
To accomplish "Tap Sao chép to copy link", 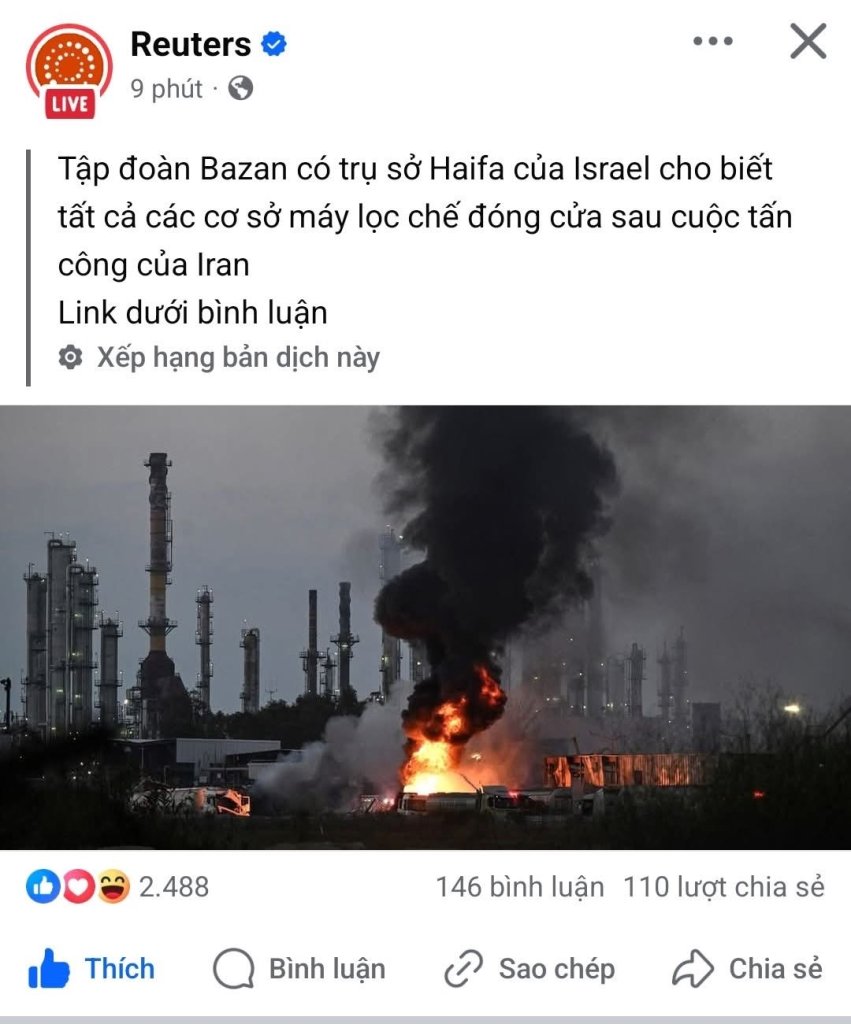I will (530, 968).
